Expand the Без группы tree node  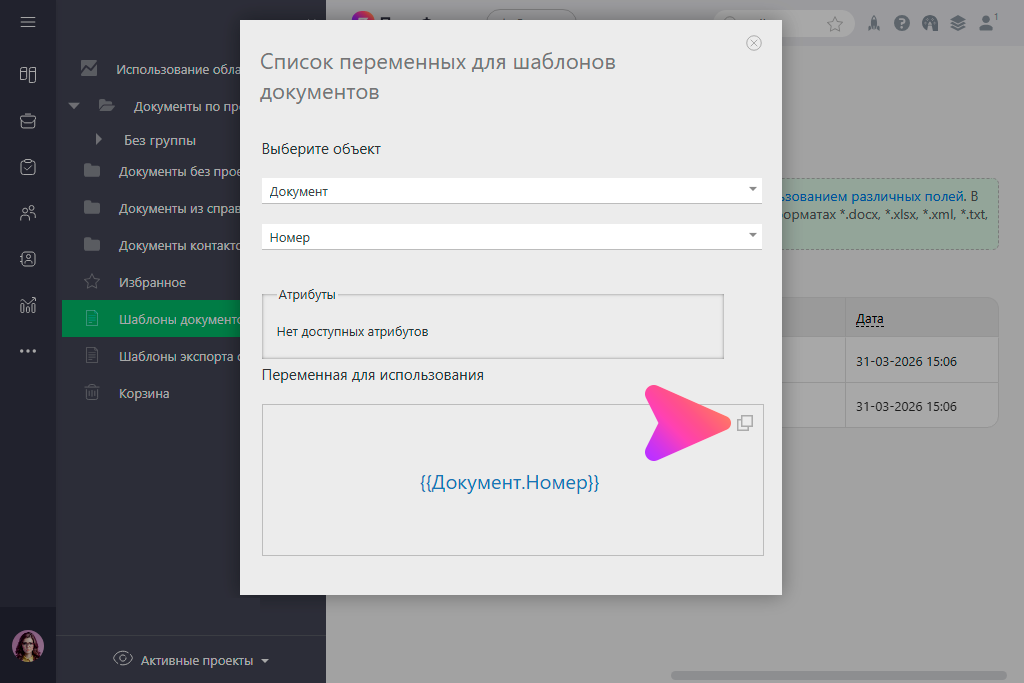tap(98, 140)
